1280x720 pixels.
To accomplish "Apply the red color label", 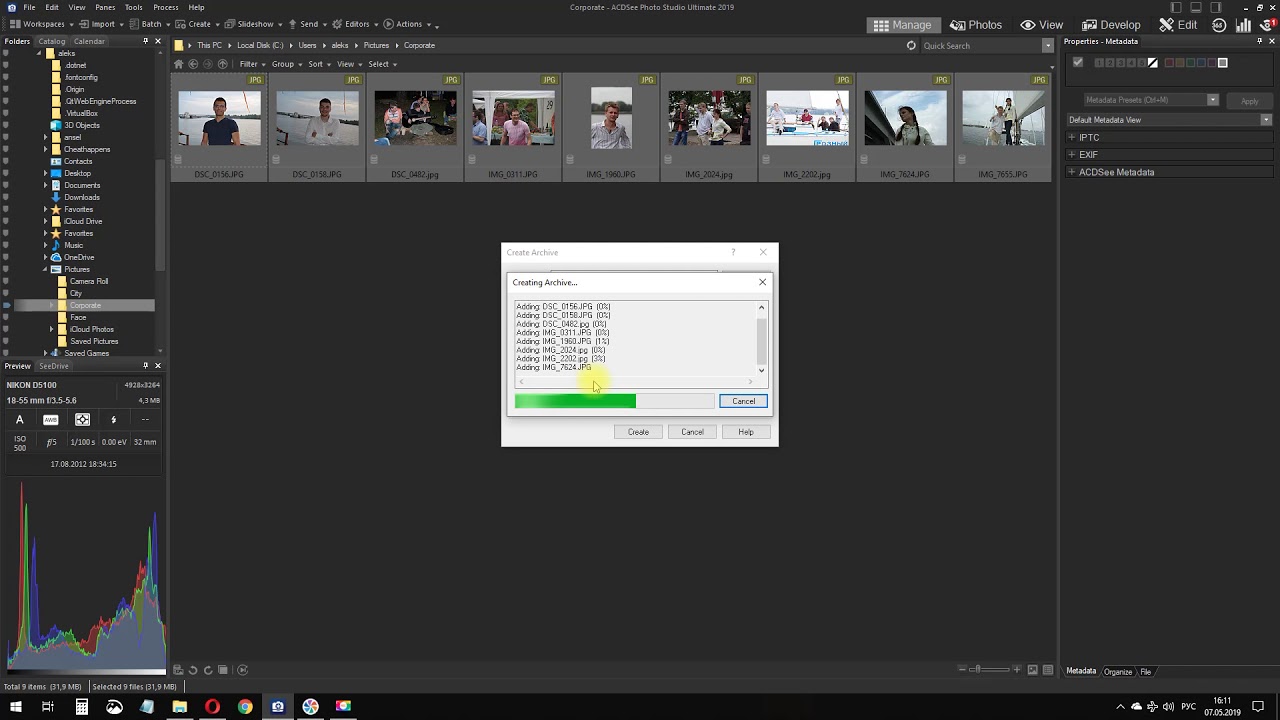I will [x=1169, y=63].
